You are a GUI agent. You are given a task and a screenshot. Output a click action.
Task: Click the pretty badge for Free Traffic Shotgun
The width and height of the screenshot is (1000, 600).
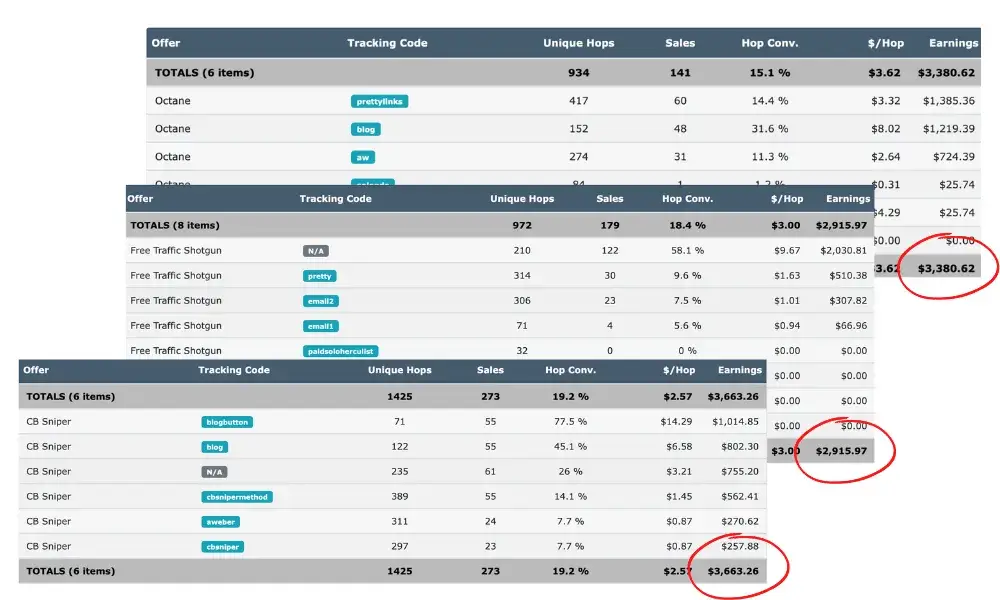click(321, 275)
